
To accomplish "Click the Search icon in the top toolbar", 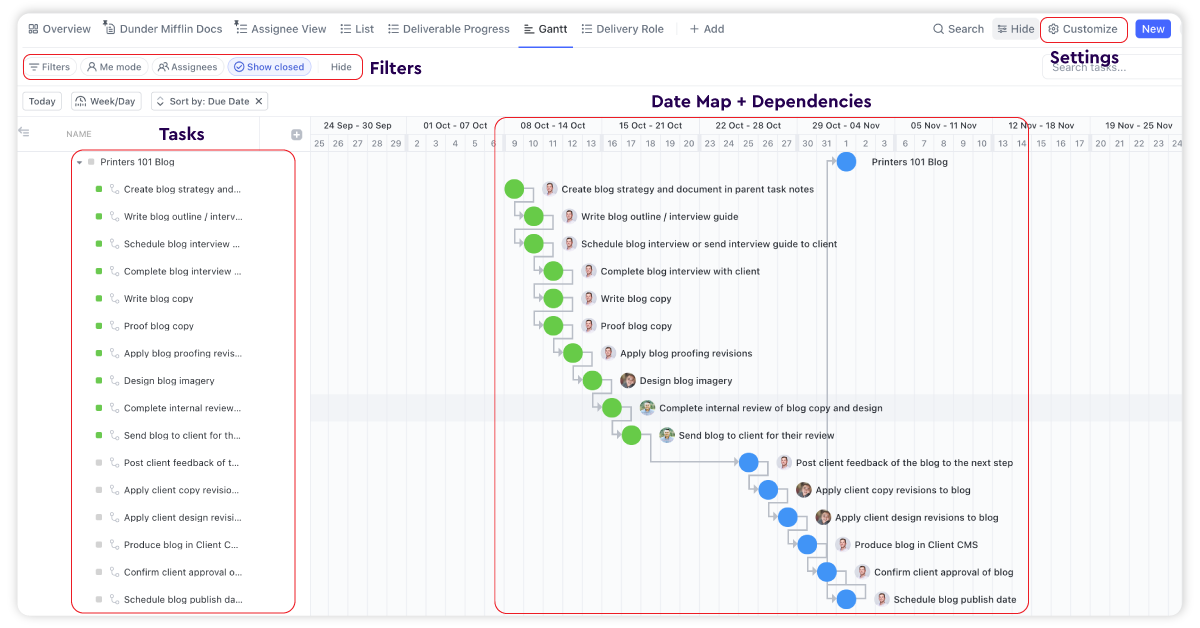I will [x=938, y=29].
